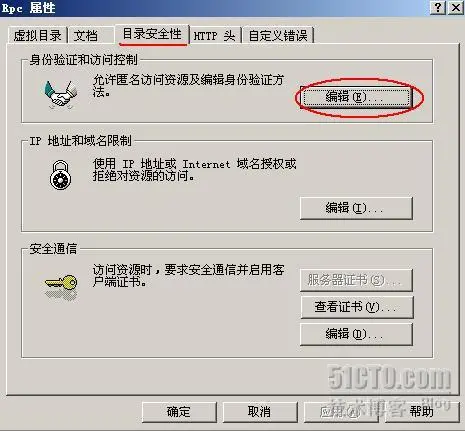465x431 pixels.
Task: Click the combination lock IP restriction icon
Action: coord(60,175)
